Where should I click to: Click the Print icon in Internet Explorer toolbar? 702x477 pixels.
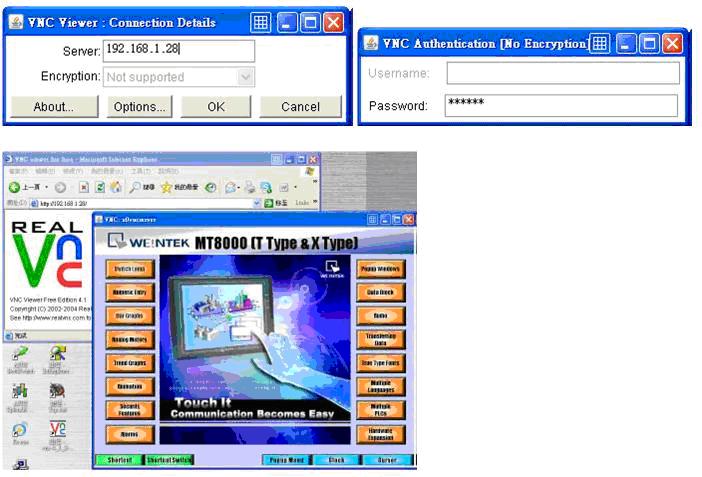pyautogui.click(x=250, y=187)
